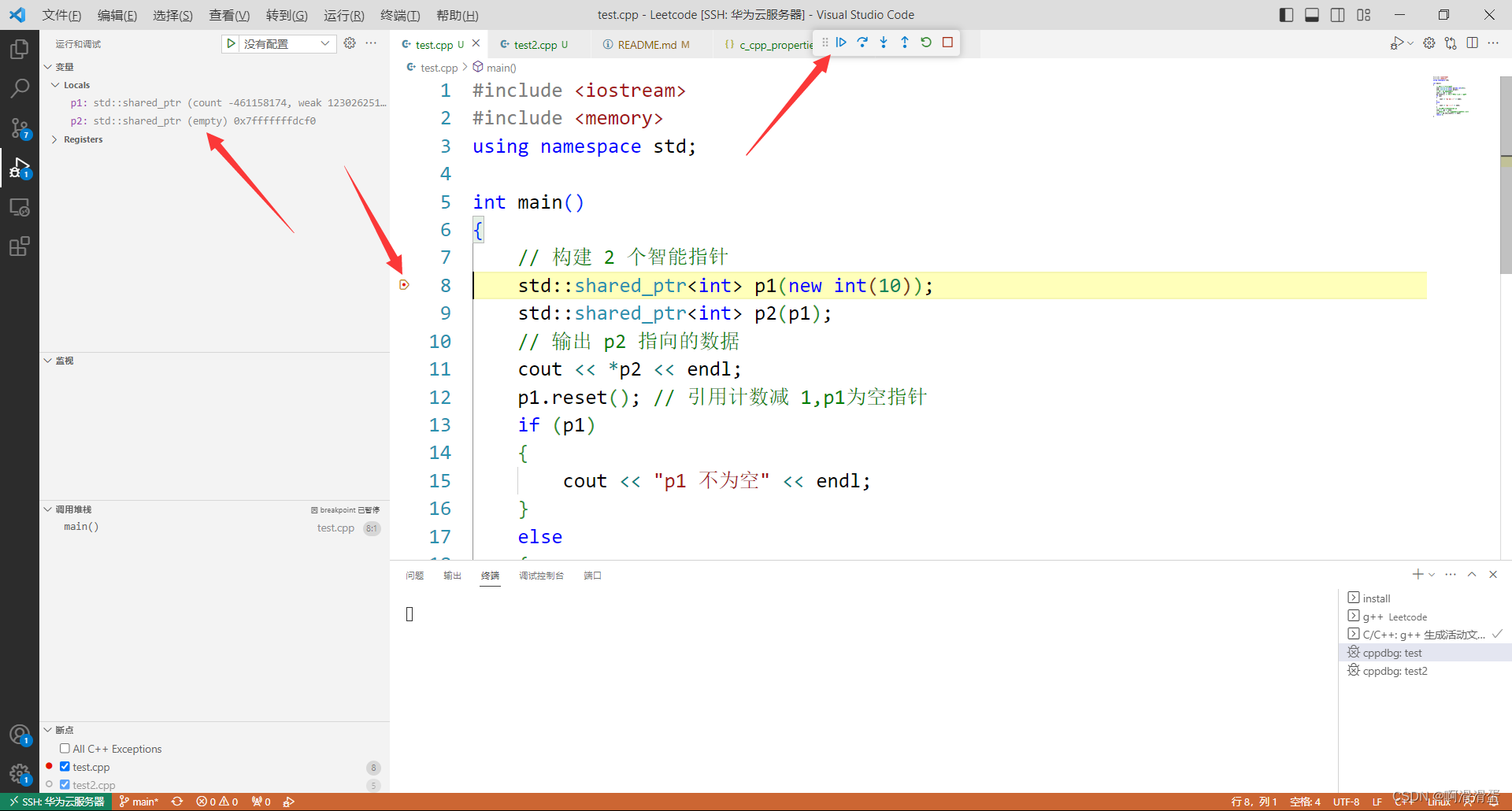Maximize the panel with the chevron up
The width and height of the screenshot is (1512, 811).
[x=1471, y=575]
